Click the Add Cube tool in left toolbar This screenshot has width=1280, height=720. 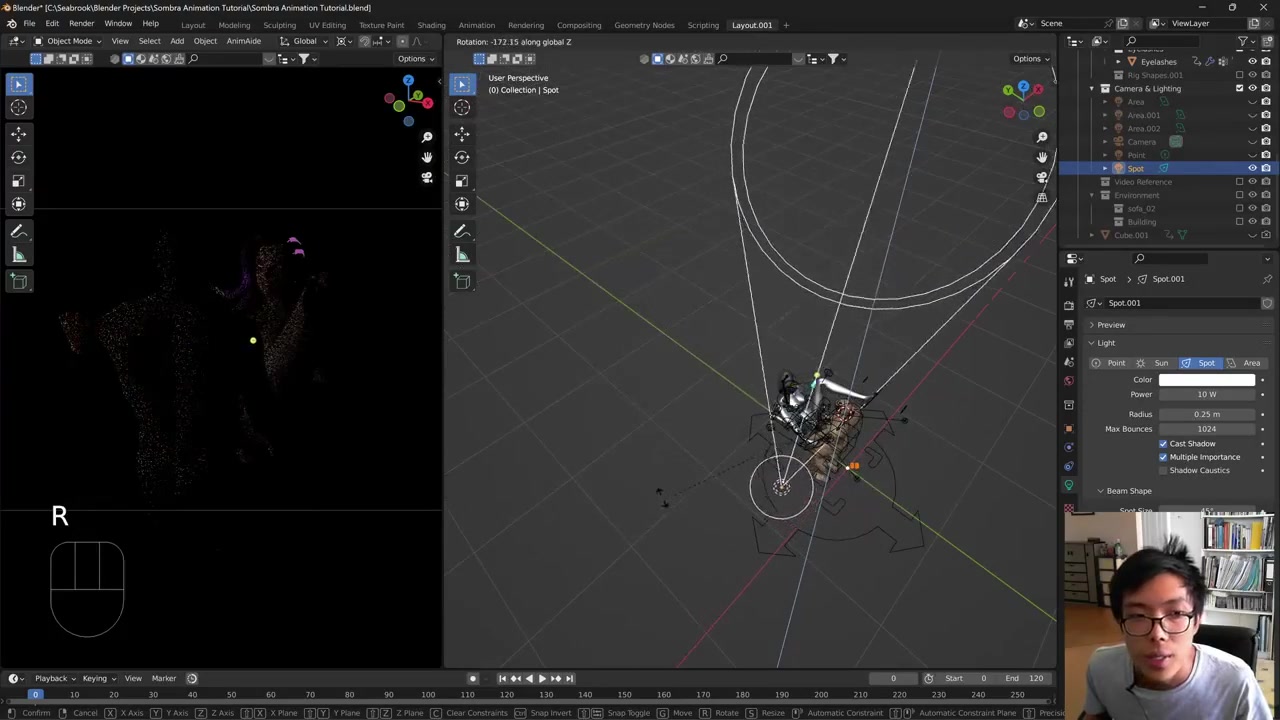[18, 282]
